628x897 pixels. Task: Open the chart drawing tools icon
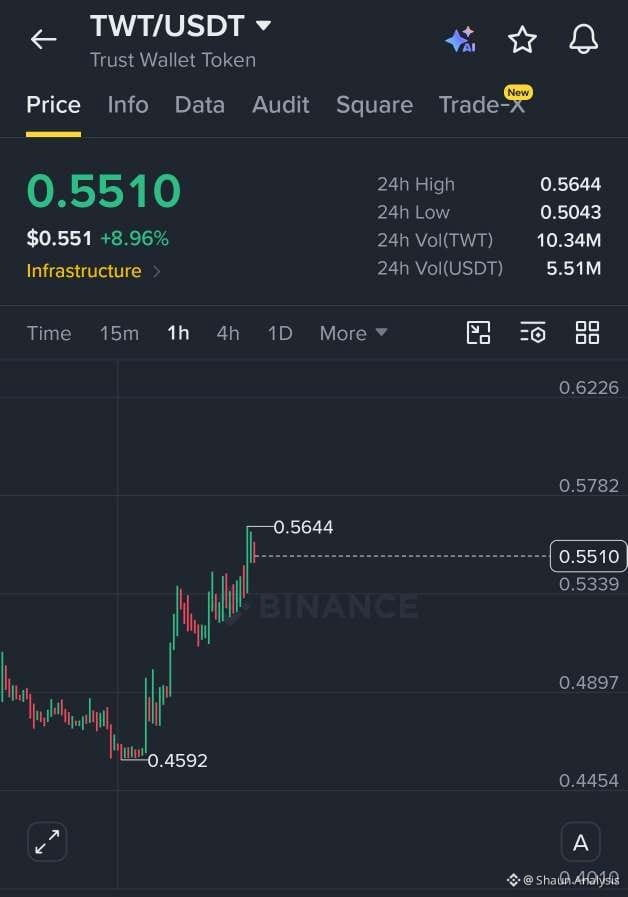click(478, 332)
